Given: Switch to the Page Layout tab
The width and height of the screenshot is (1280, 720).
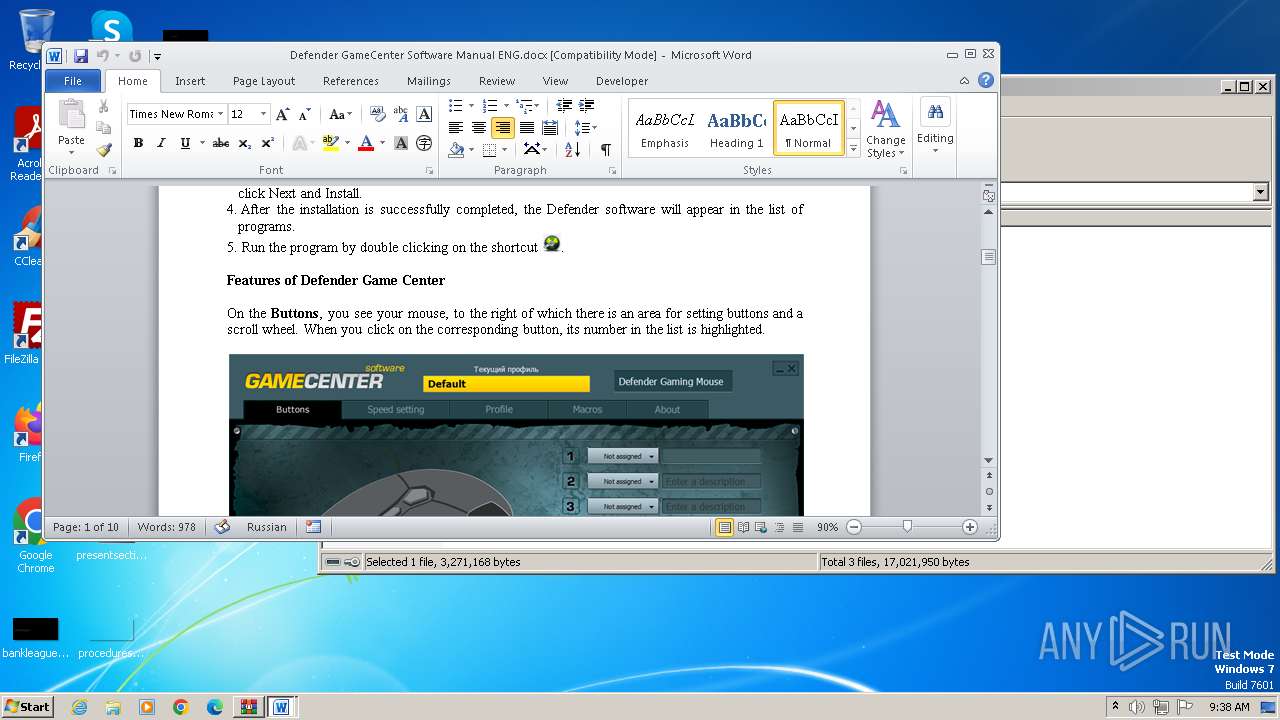Looking at the screenshot, I should coord(264,81).
